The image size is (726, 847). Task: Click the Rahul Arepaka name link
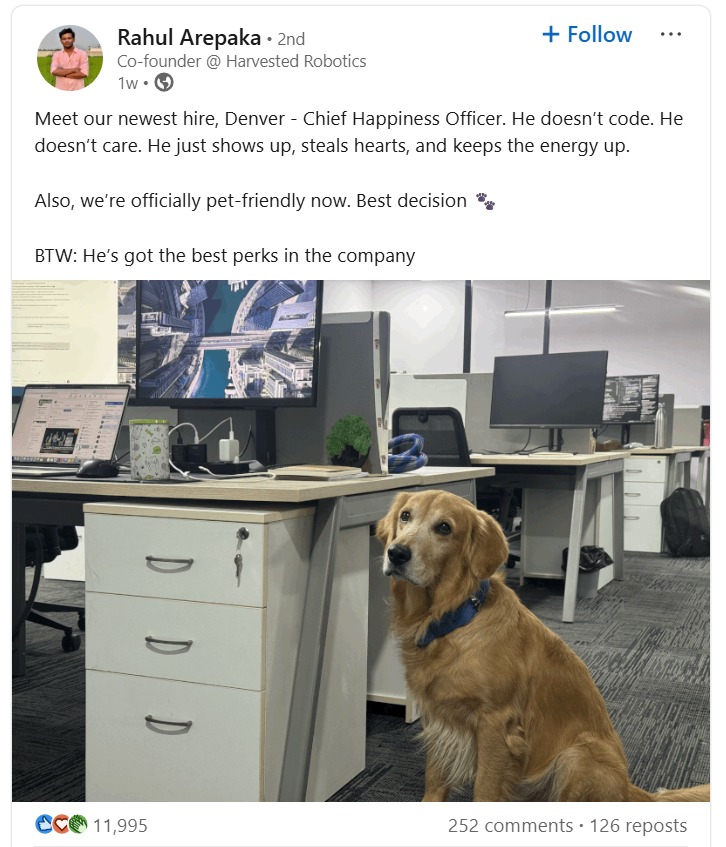coord(189,38)
